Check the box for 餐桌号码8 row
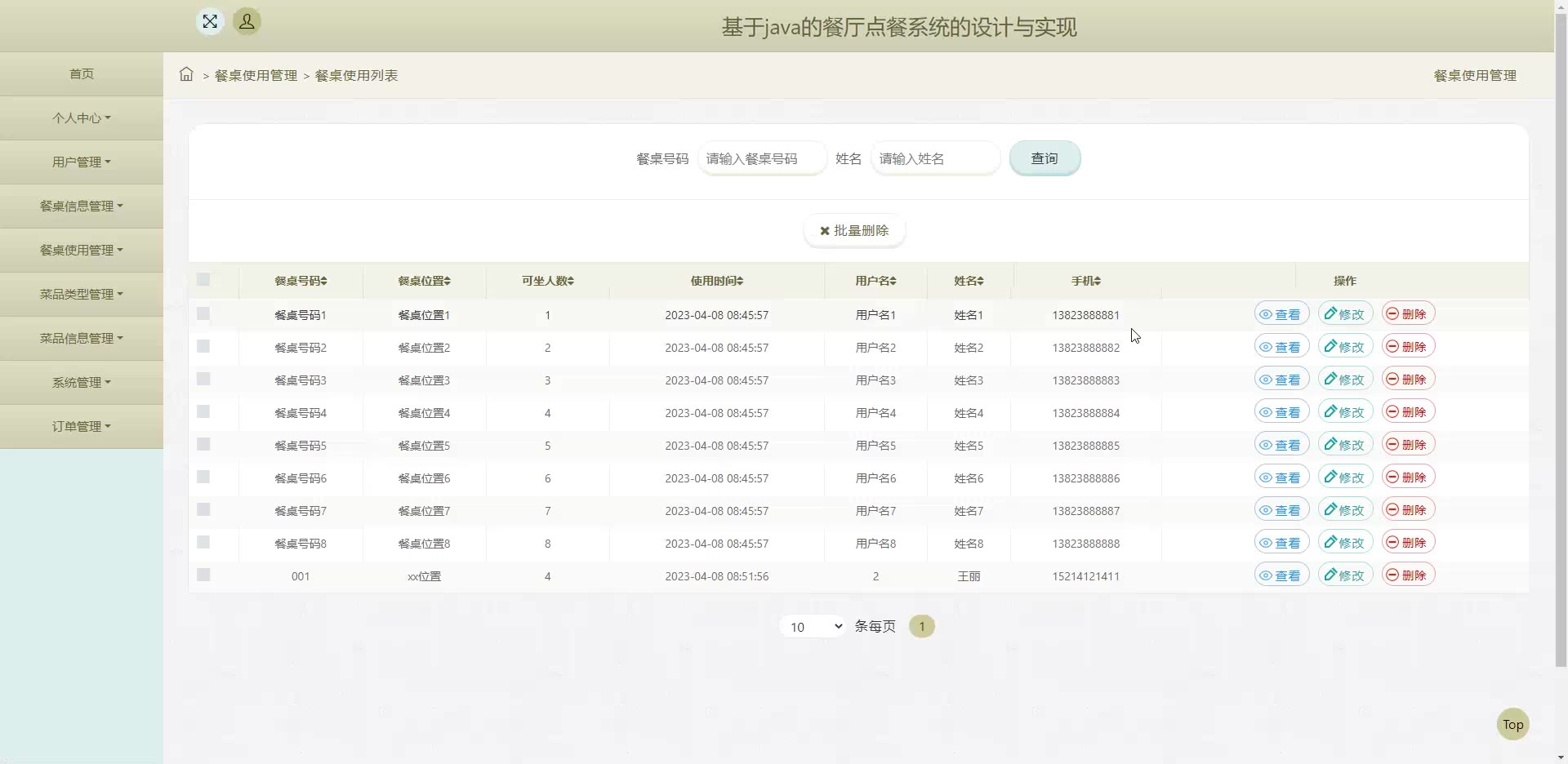 coord(203,542)
